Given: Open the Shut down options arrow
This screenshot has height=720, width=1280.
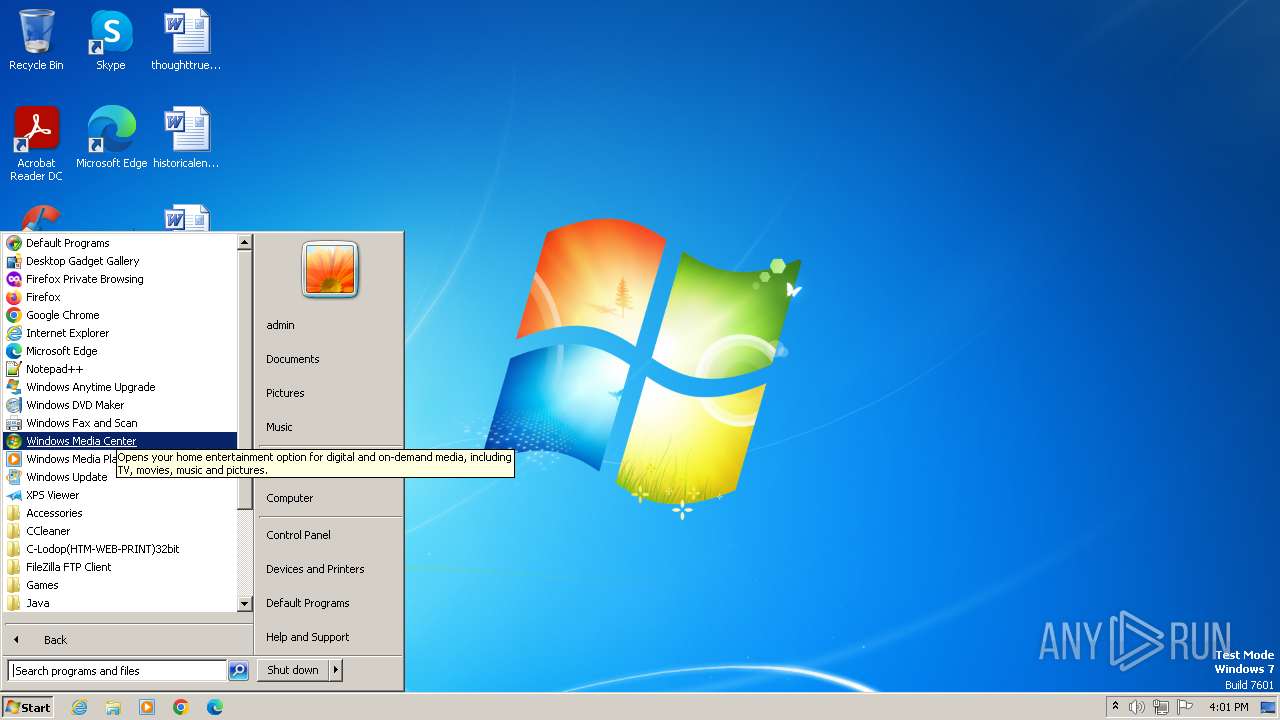Looking at the screenshot, I should [x=336, y=670].
